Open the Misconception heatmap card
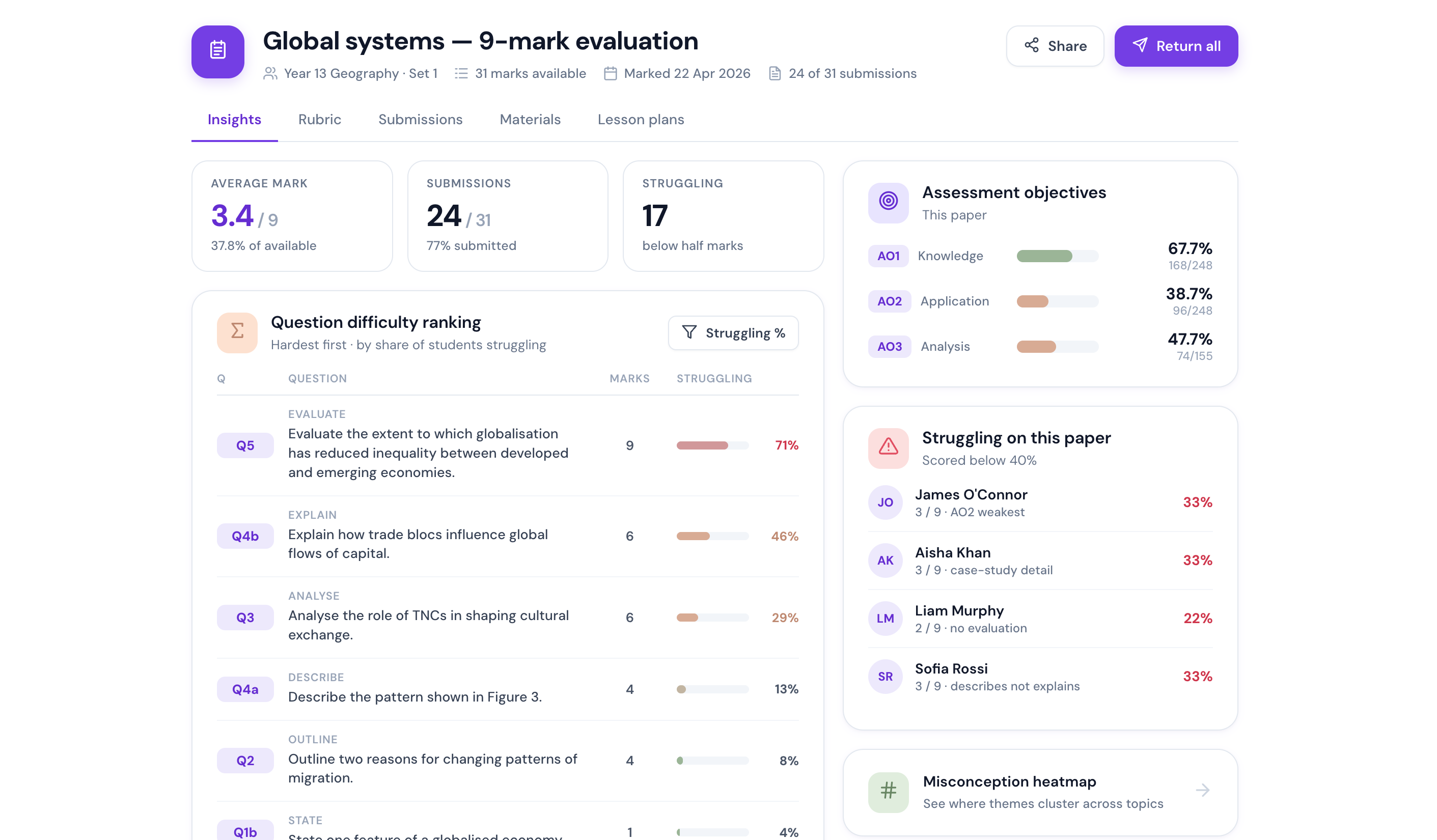The height and width of the screenshot is (840, 1437). tap(1041, 793)
